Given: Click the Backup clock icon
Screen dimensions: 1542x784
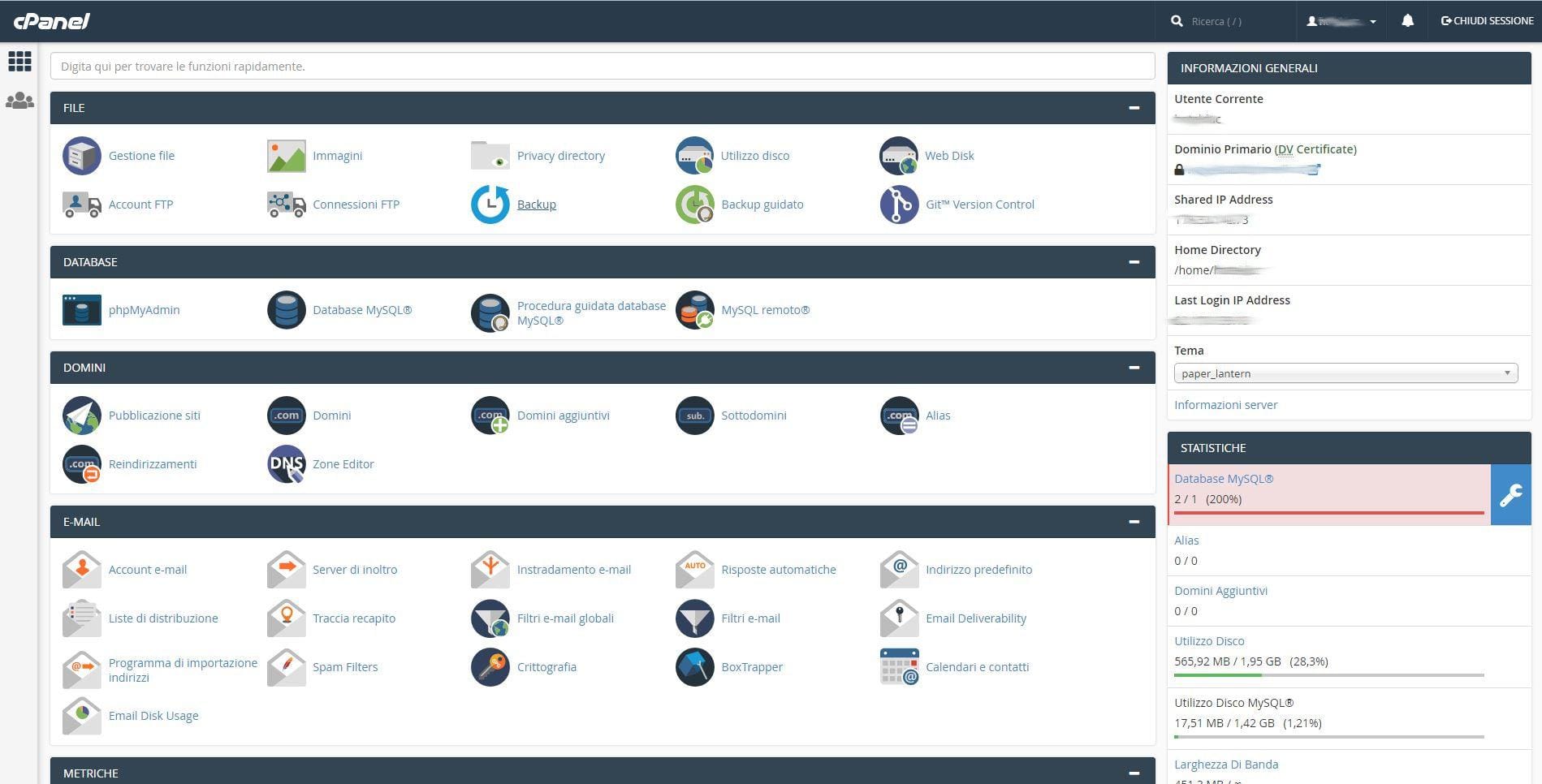Looking at the screenshot, I should (490, 205).
